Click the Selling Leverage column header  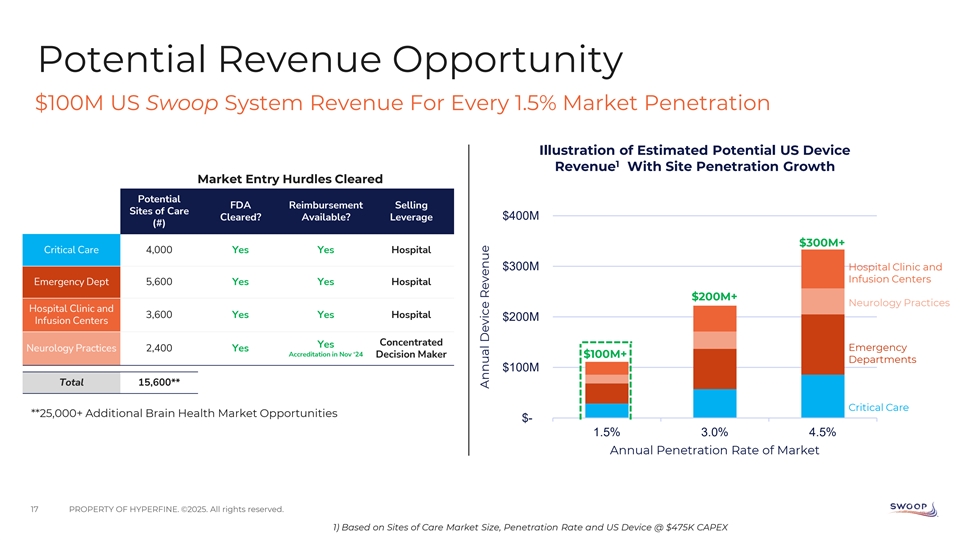(412, 211)
